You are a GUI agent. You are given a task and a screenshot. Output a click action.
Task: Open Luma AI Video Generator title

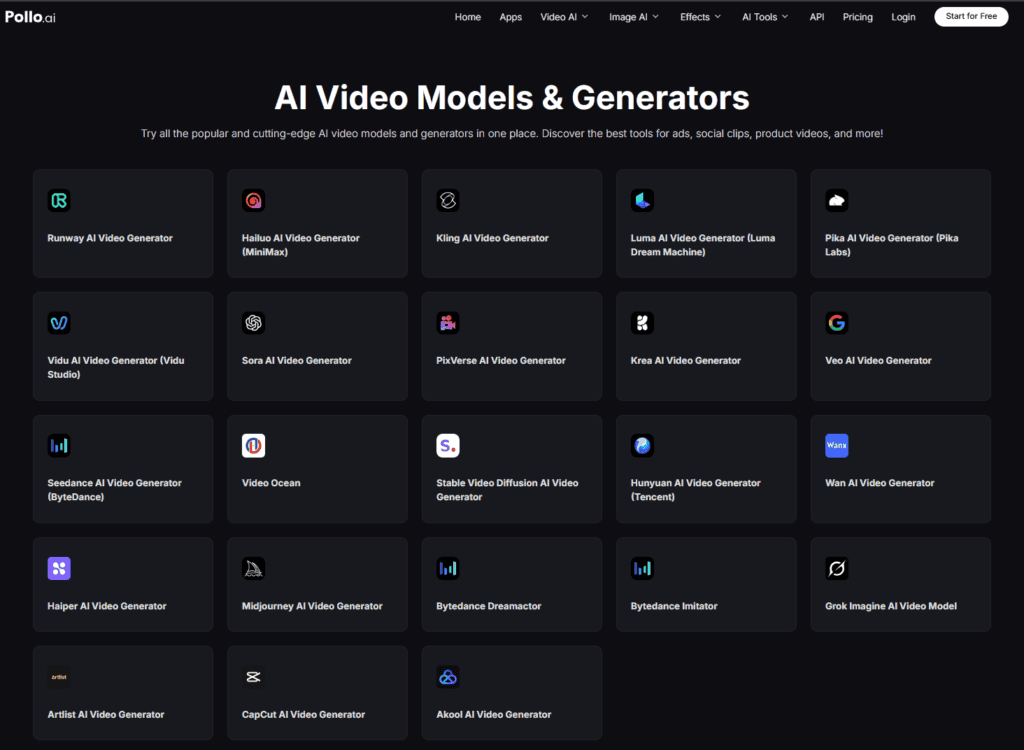(703, 245)
